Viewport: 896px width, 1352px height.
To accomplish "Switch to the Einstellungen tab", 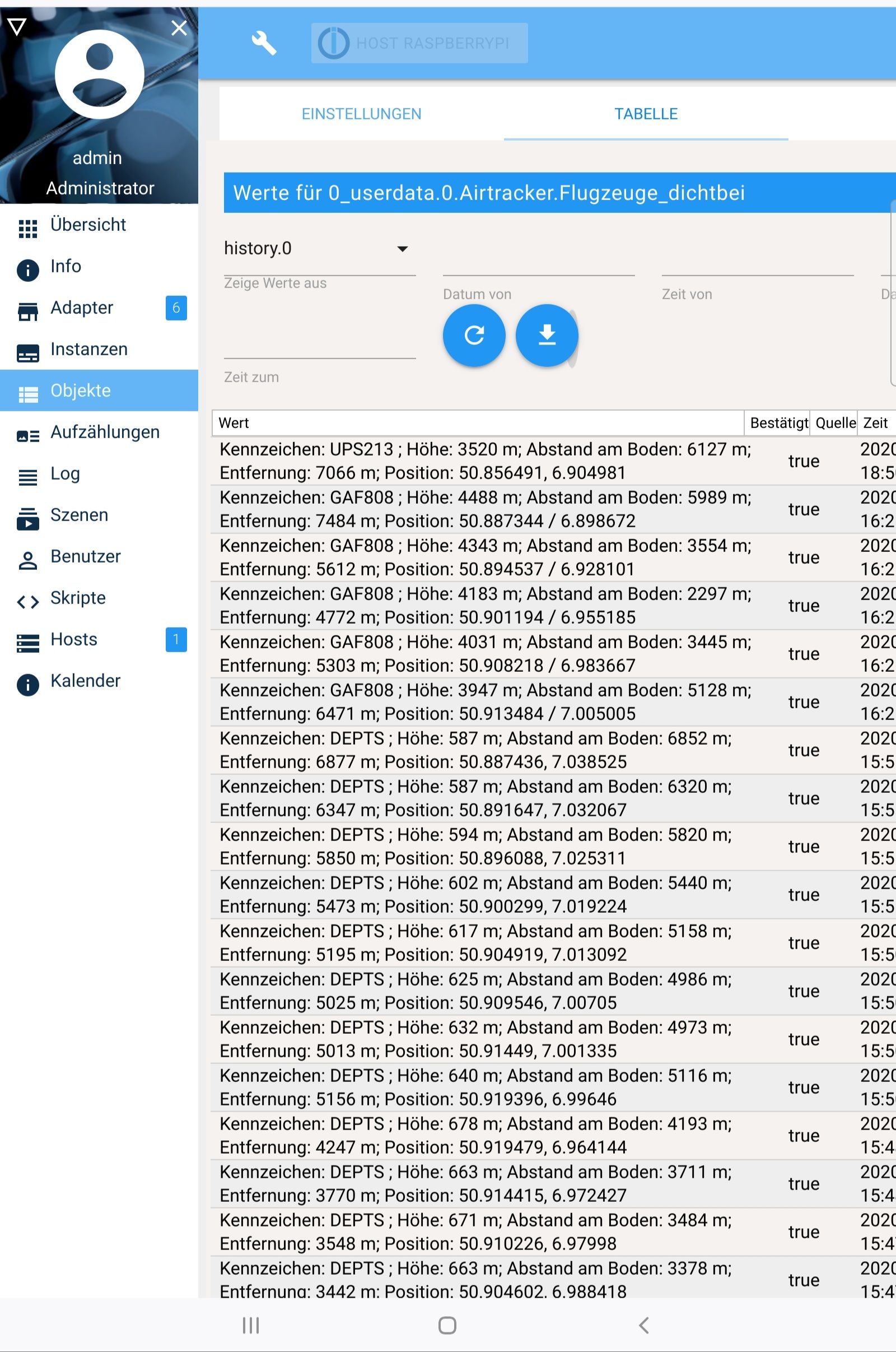I will click(x=362, y=114).
